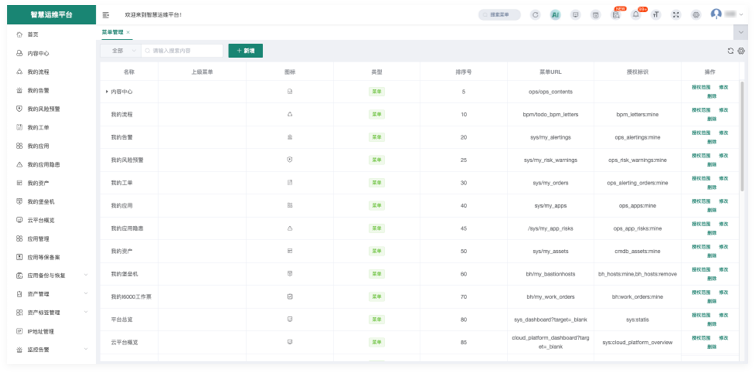755x373 pixels.
Task: Click 删除 in 平台总览 row
Action: [712, 324]
